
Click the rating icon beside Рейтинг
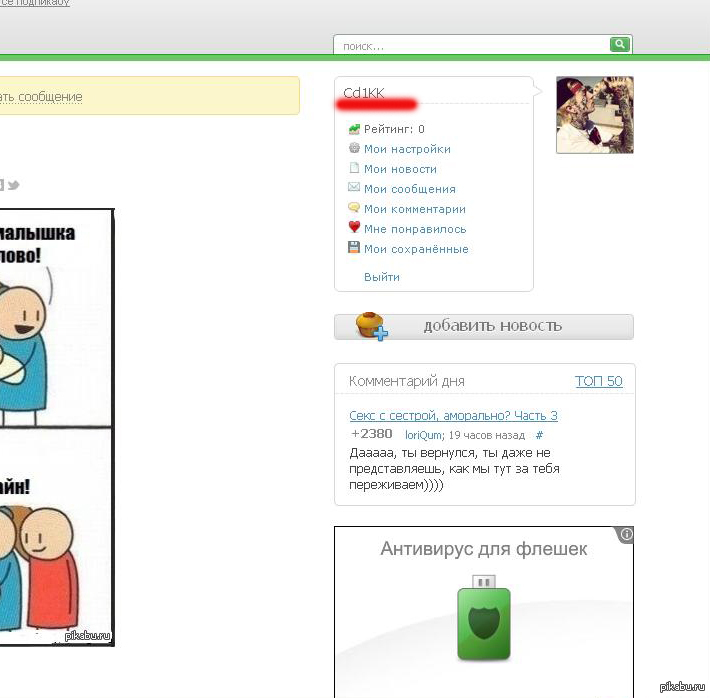354,129
